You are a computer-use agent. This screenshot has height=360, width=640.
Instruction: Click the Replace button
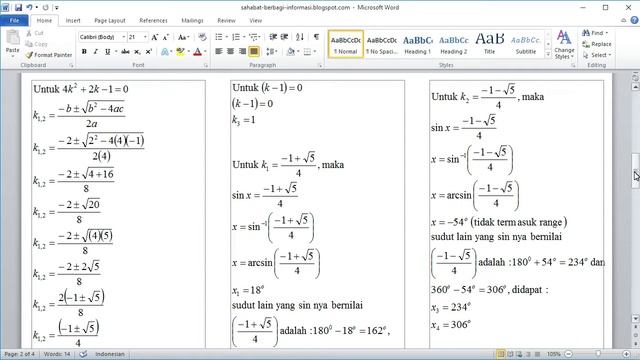click(597, 44)
